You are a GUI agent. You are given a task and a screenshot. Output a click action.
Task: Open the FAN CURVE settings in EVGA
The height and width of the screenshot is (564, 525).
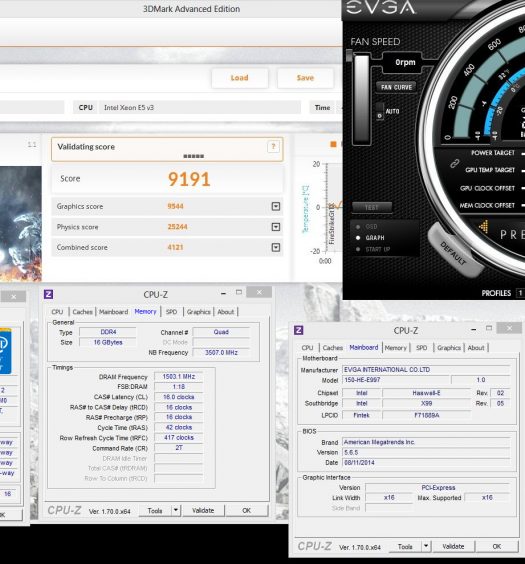(396, 87)
